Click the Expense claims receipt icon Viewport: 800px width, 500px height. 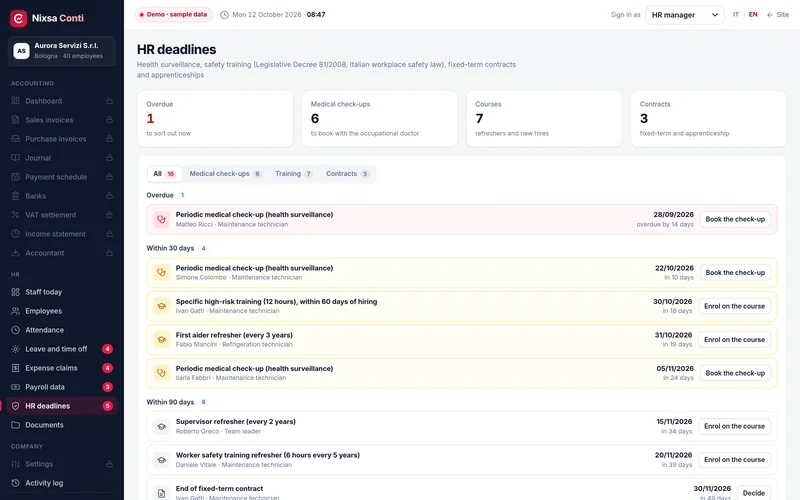[x=15, y=368]
